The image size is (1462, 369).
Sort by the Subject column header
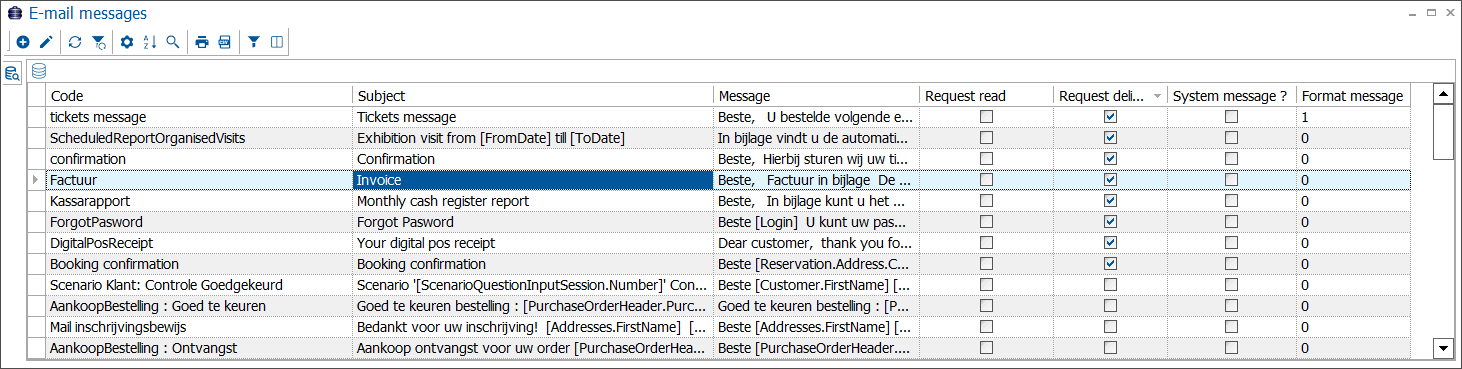[533, 96]
